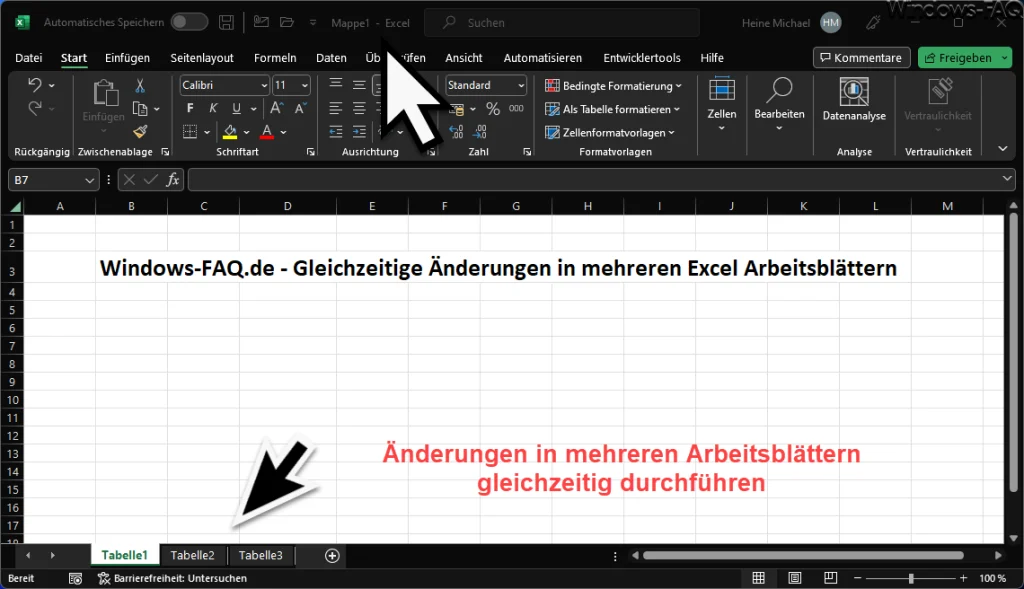
Task: Open the Zellen dropdown
Action: pos(722,105)
